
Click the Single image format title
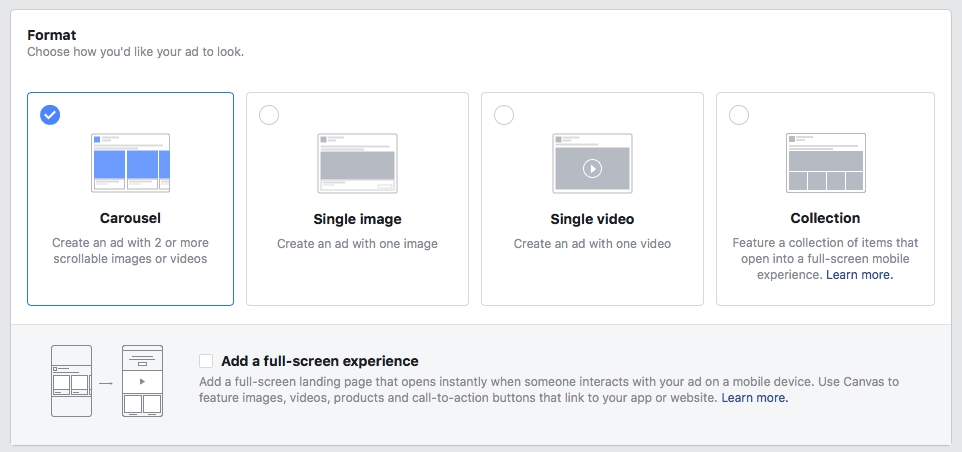coord(357,219)
